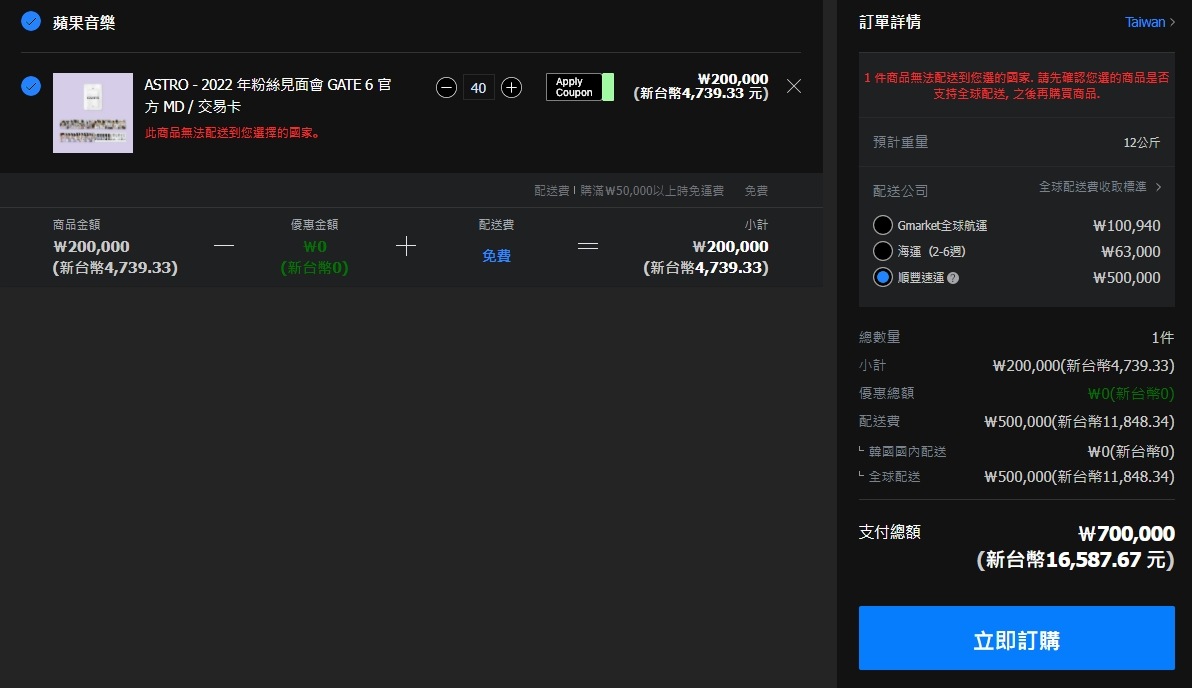Click the ₩700,000 total payment amount
The width and height of the screenshot is (1192, 688).
[x=1126, y=533]
